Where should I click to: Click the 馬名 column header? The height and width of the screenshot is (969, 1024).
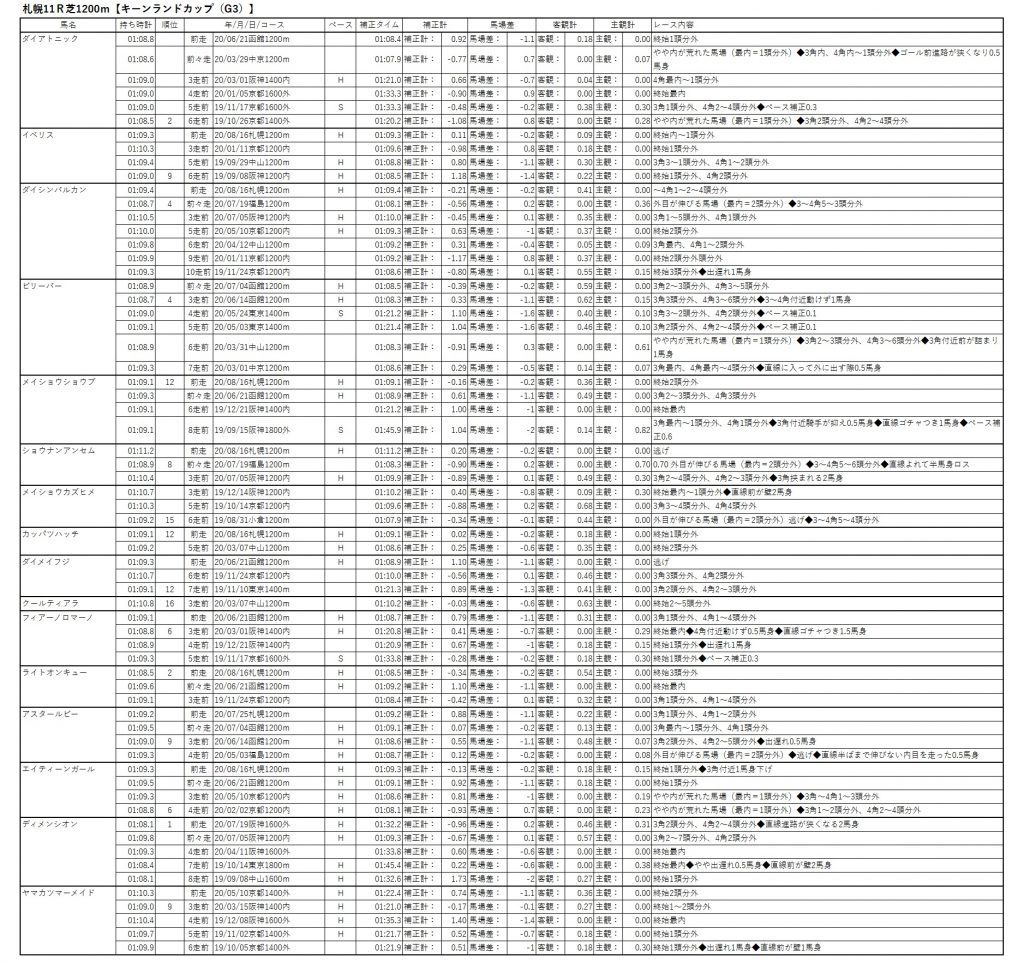[x=67, y=23]
